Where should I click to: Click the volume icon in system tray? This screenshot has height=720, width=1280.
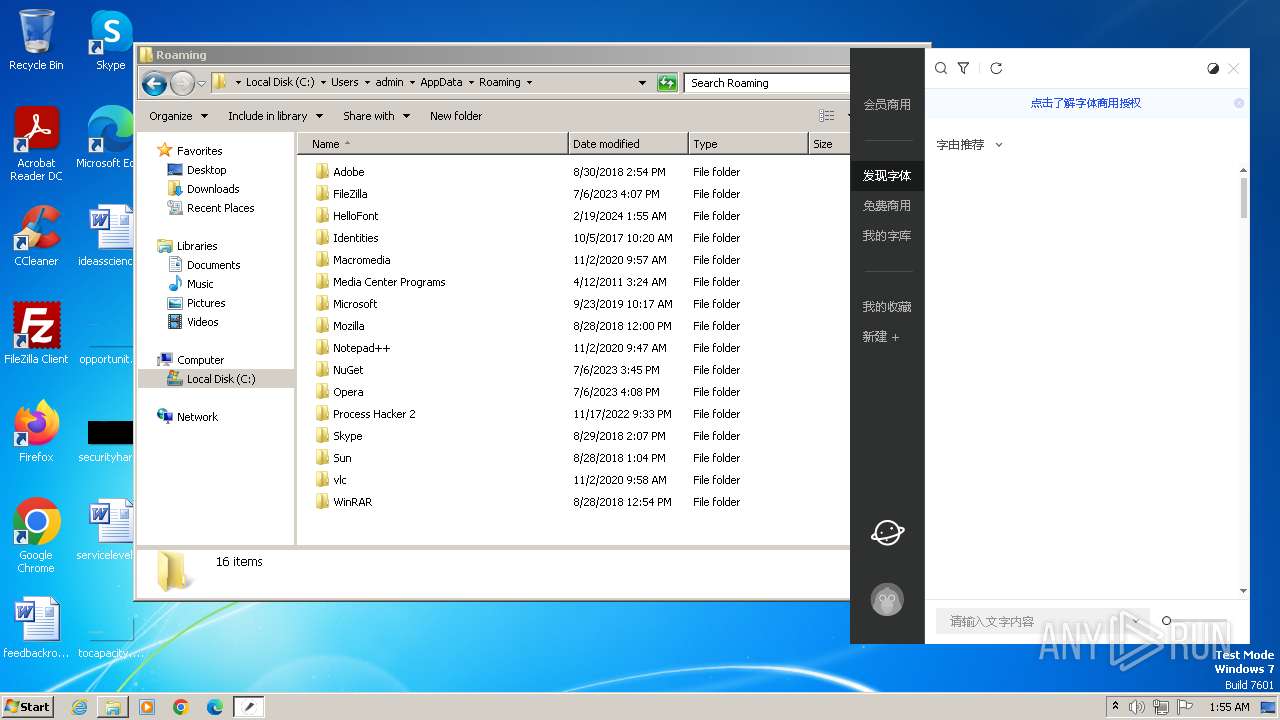[x=1137, y=707]
